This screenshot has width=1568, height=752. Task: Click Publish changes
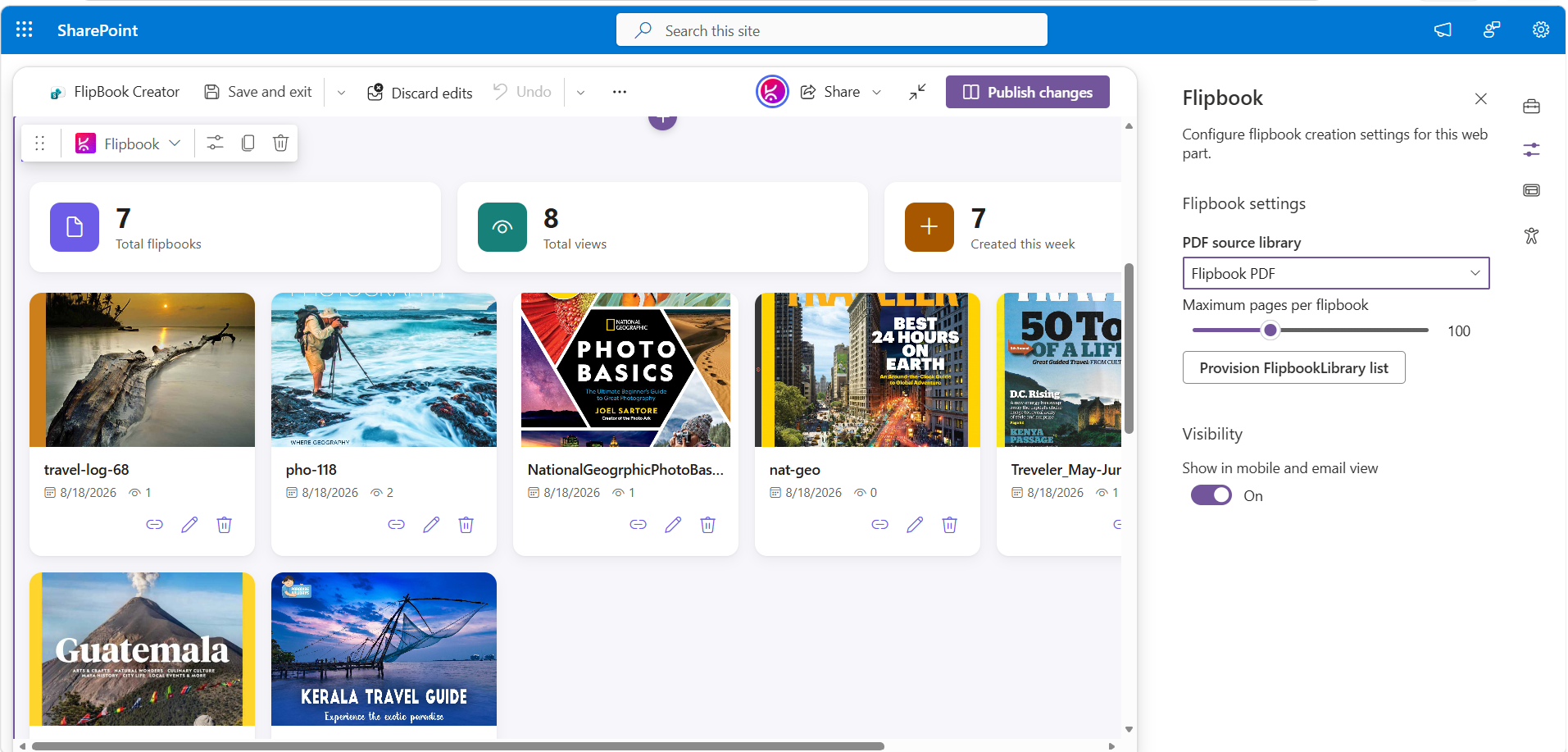(1027, 92)
